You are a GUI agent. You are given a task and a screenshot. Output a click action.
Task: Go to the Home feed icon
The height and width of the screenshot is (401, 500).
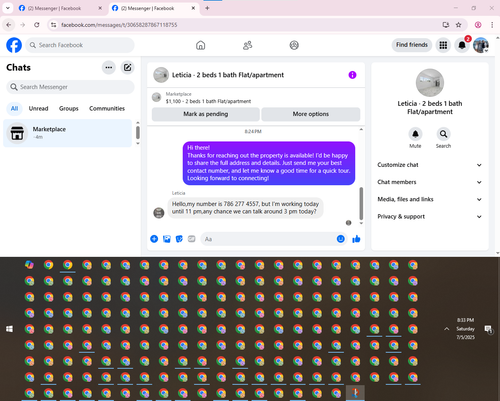[x=200, y=45]
